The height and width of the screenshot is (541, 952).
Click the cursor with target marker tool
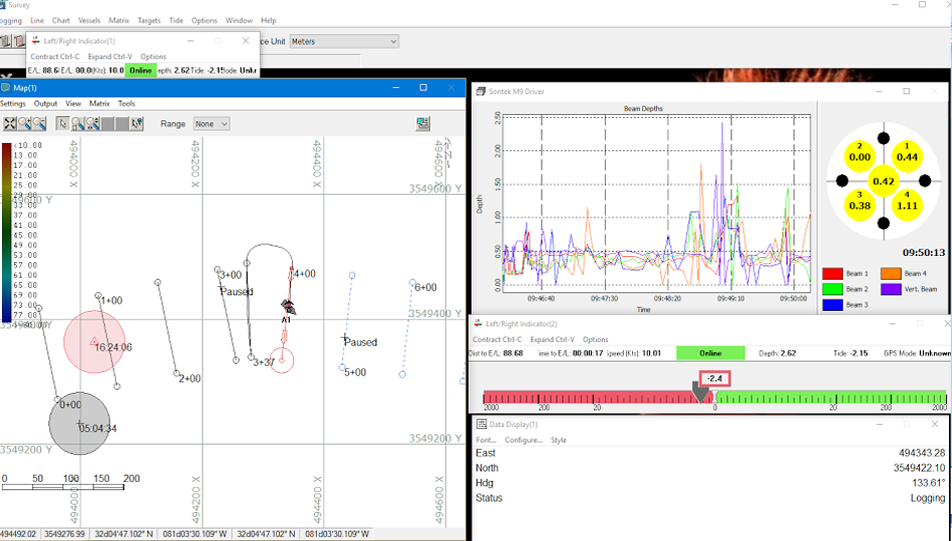pos(137,124)
